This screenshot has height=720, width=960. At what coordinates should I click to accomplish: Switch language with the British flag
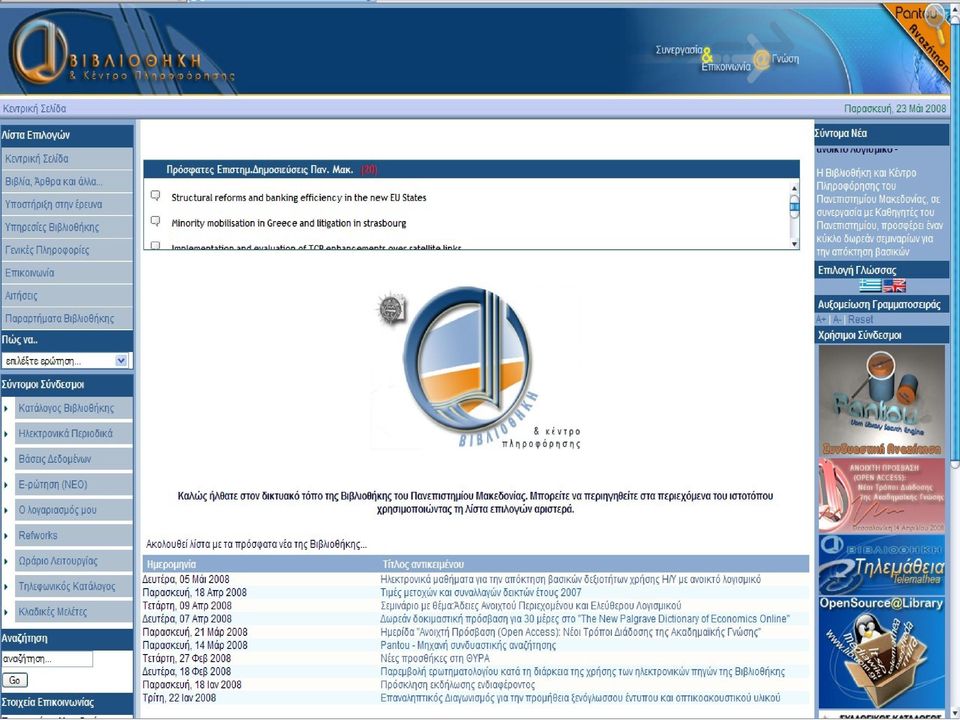(x=894, y=285)
